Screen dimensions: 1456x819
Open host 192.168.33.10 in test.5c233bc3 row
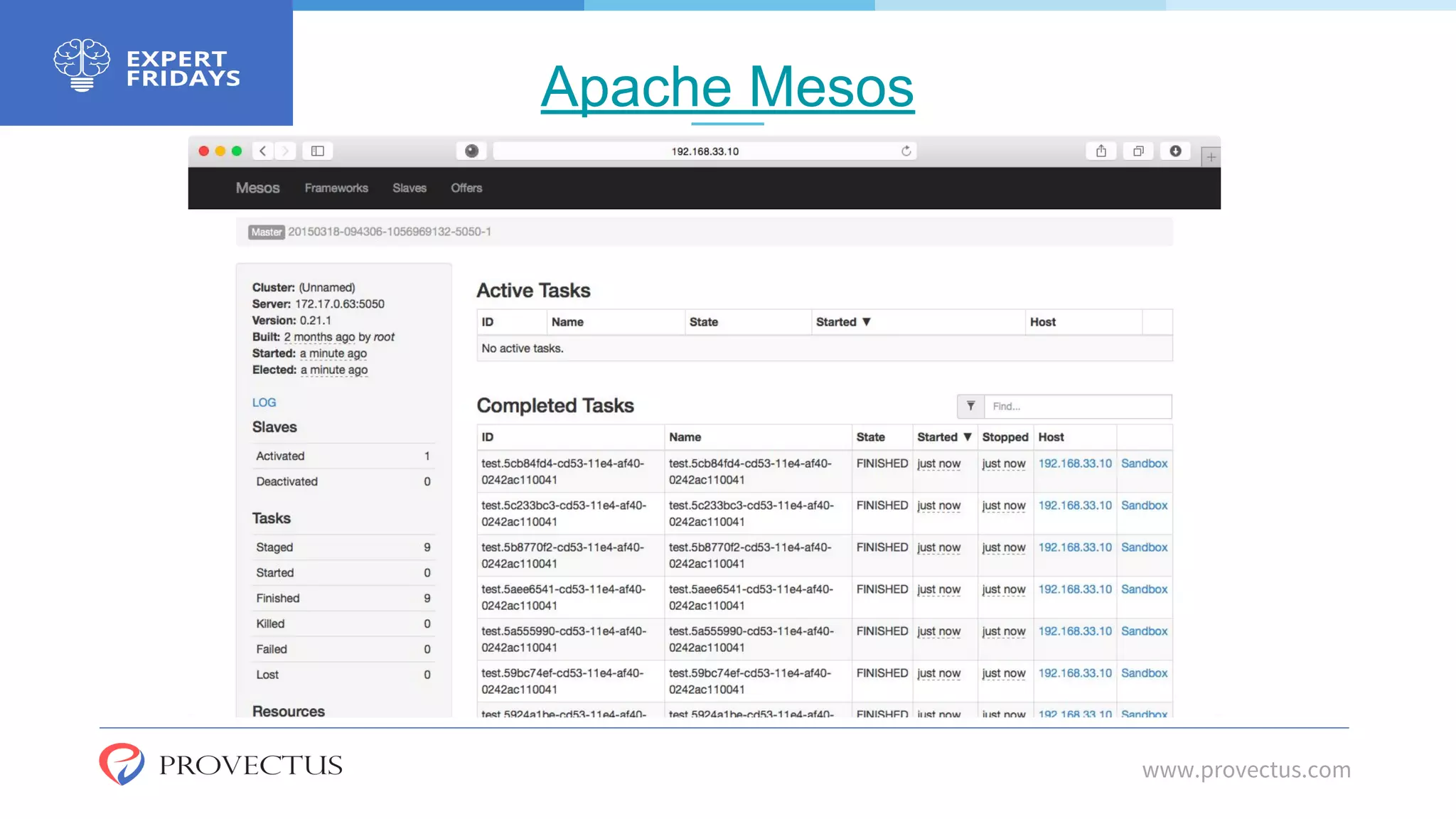(x=1075, y=505)
